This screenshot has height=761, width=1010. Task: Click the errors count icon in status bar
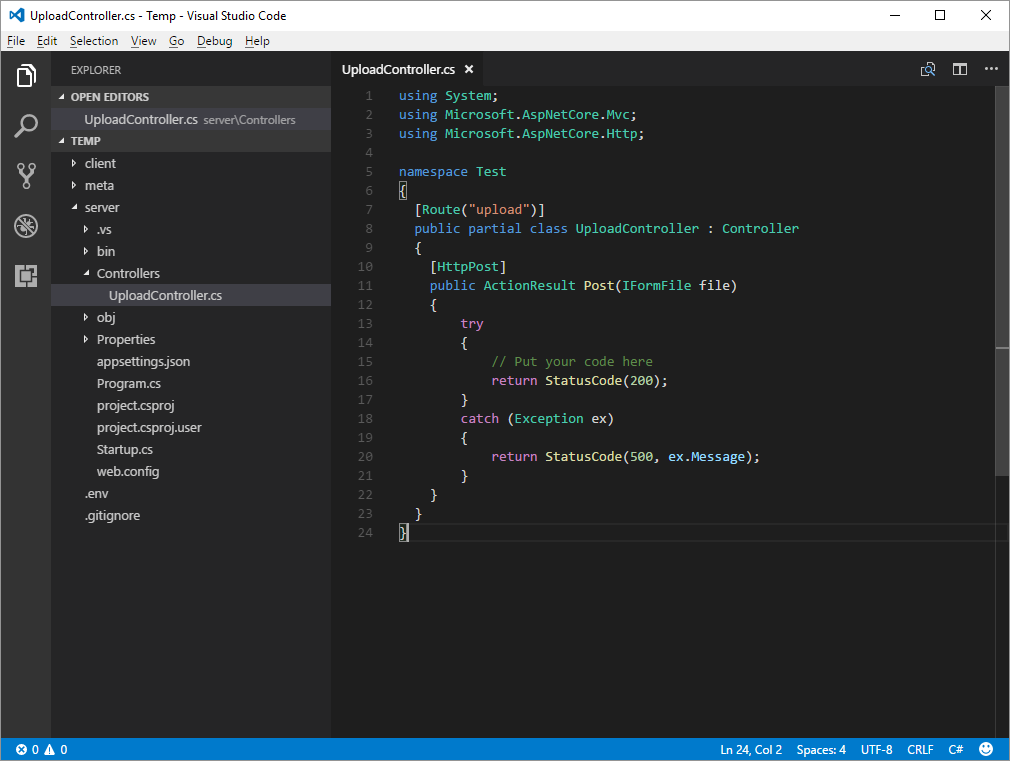click(x=21, y=749)
